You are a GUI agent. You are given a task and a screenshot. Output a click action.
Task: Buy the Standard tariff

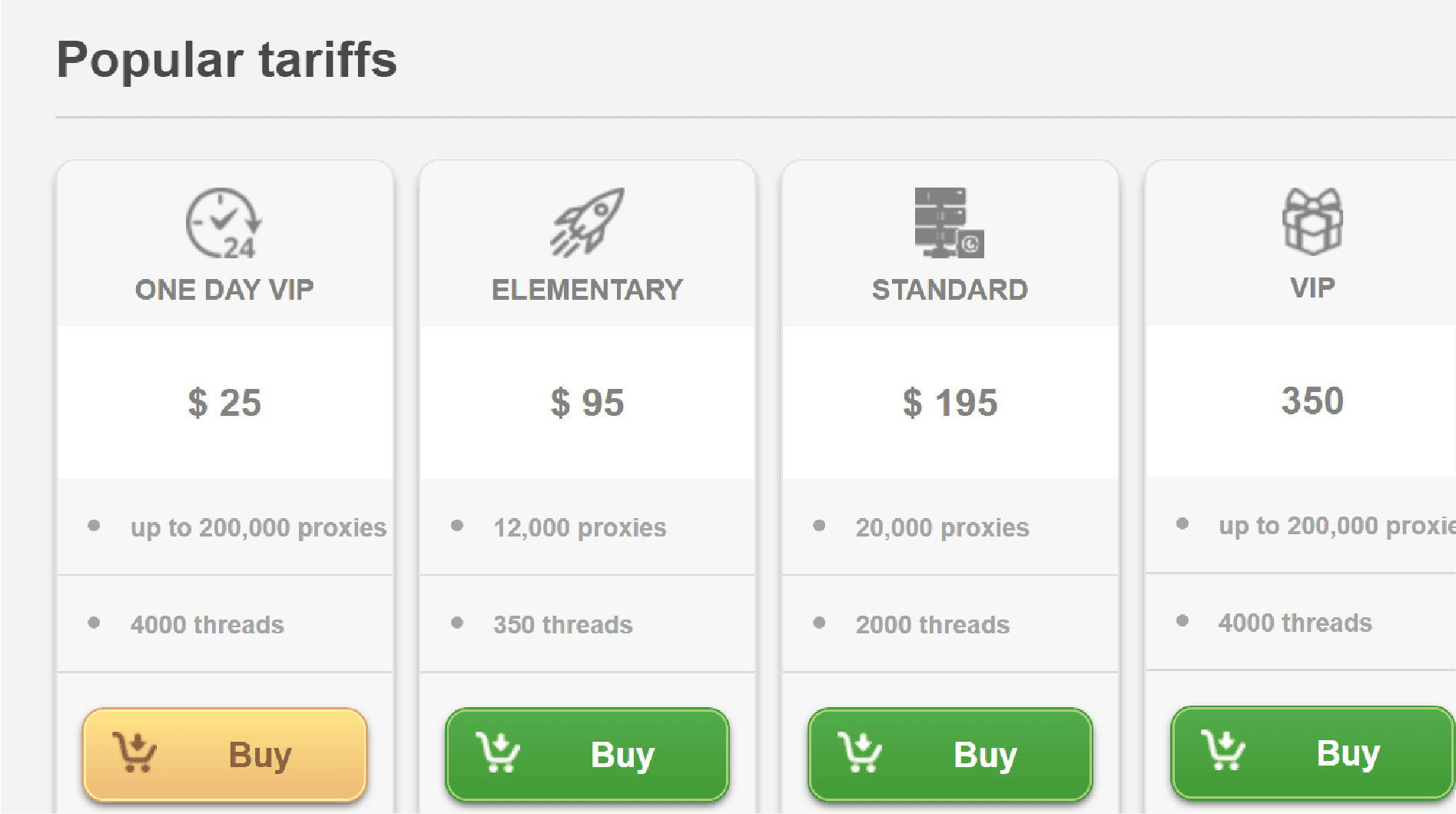click(x=950, y=754)
